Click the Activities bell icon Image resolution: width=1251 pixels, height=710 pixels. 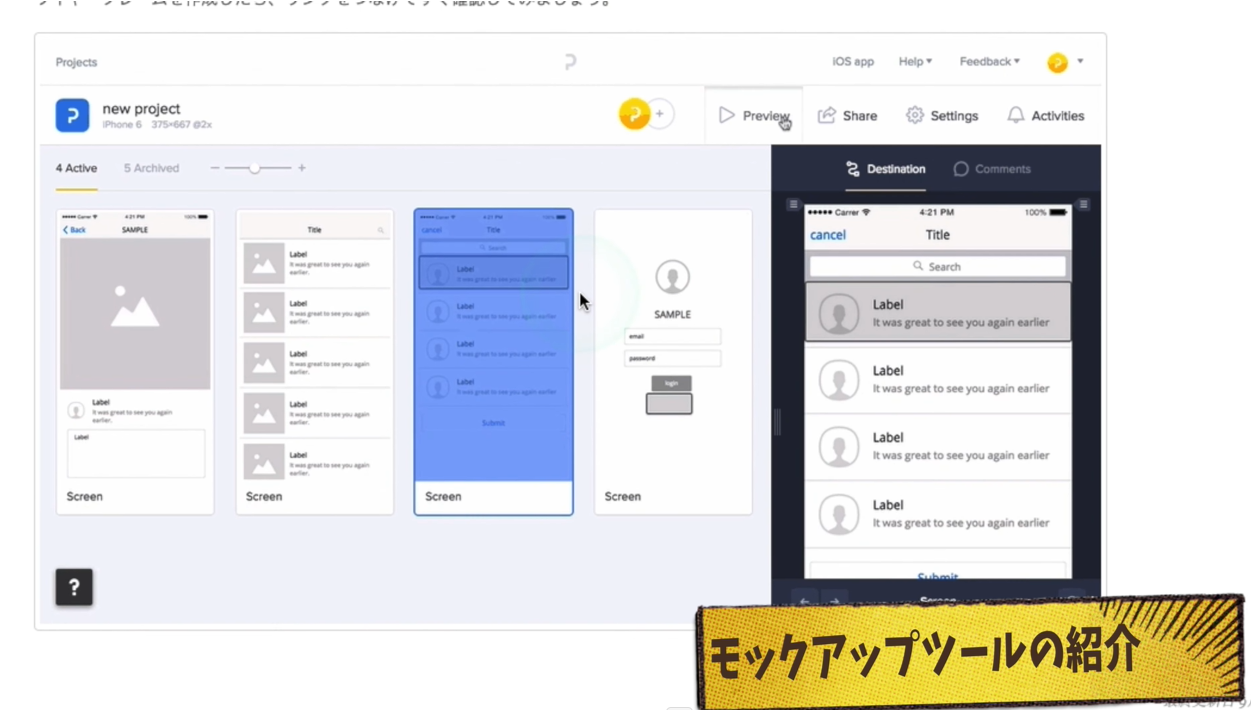tap(1016, 115)
